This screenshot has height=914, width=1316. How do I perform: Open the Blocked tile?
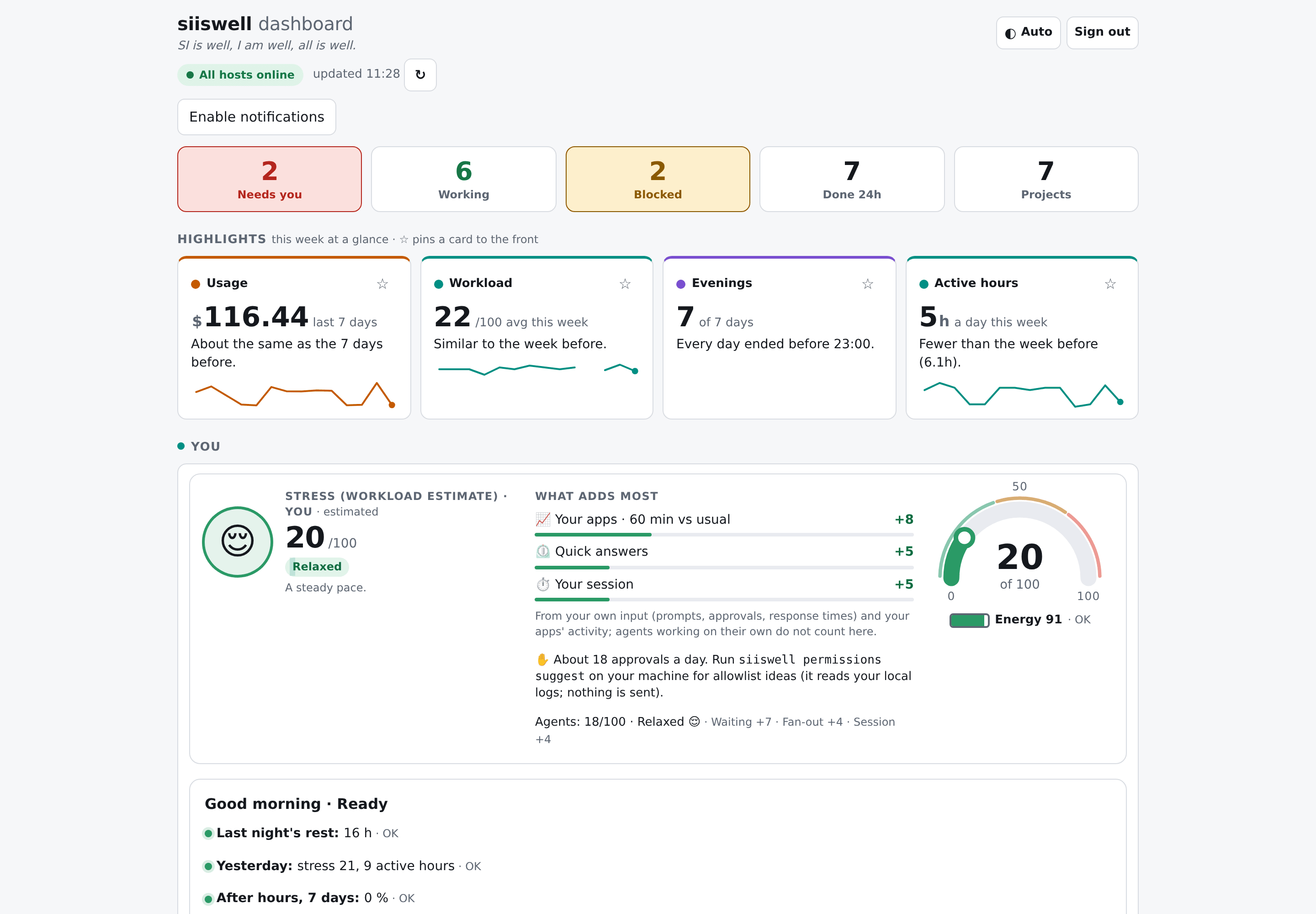pyautogui.click(x=658, y=179)
